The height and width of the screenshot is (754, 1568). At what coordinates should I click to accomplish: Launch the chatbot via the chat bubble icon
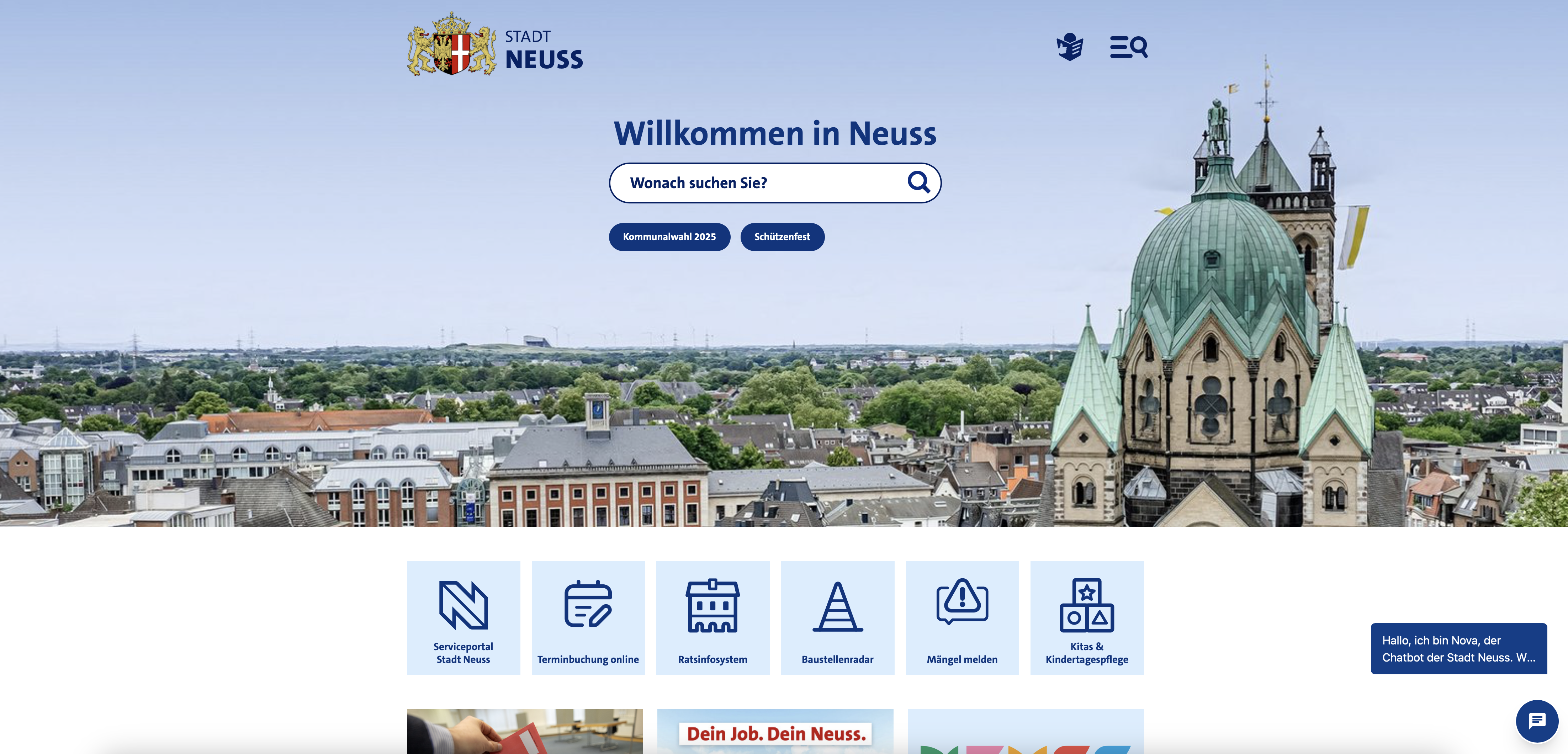1537,721
